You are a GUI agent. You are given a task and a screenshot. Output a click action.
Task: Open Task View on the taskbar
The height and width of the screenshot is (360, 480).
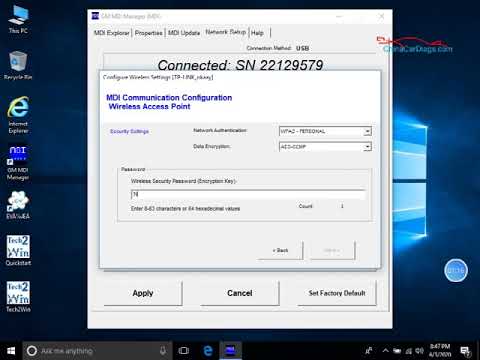point(183,351)
